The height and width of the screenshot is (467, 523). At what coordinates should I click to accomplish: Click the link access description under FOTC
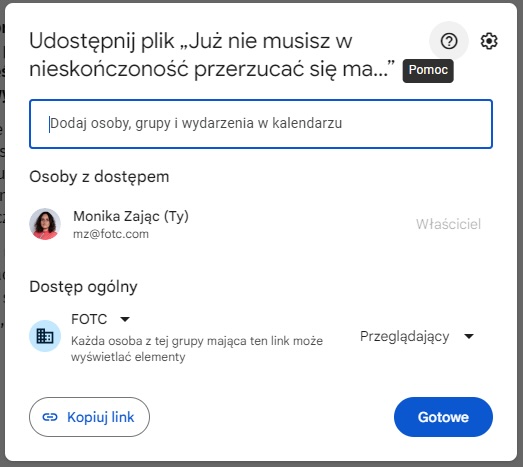pyautogui.click(x=197, y=349)
